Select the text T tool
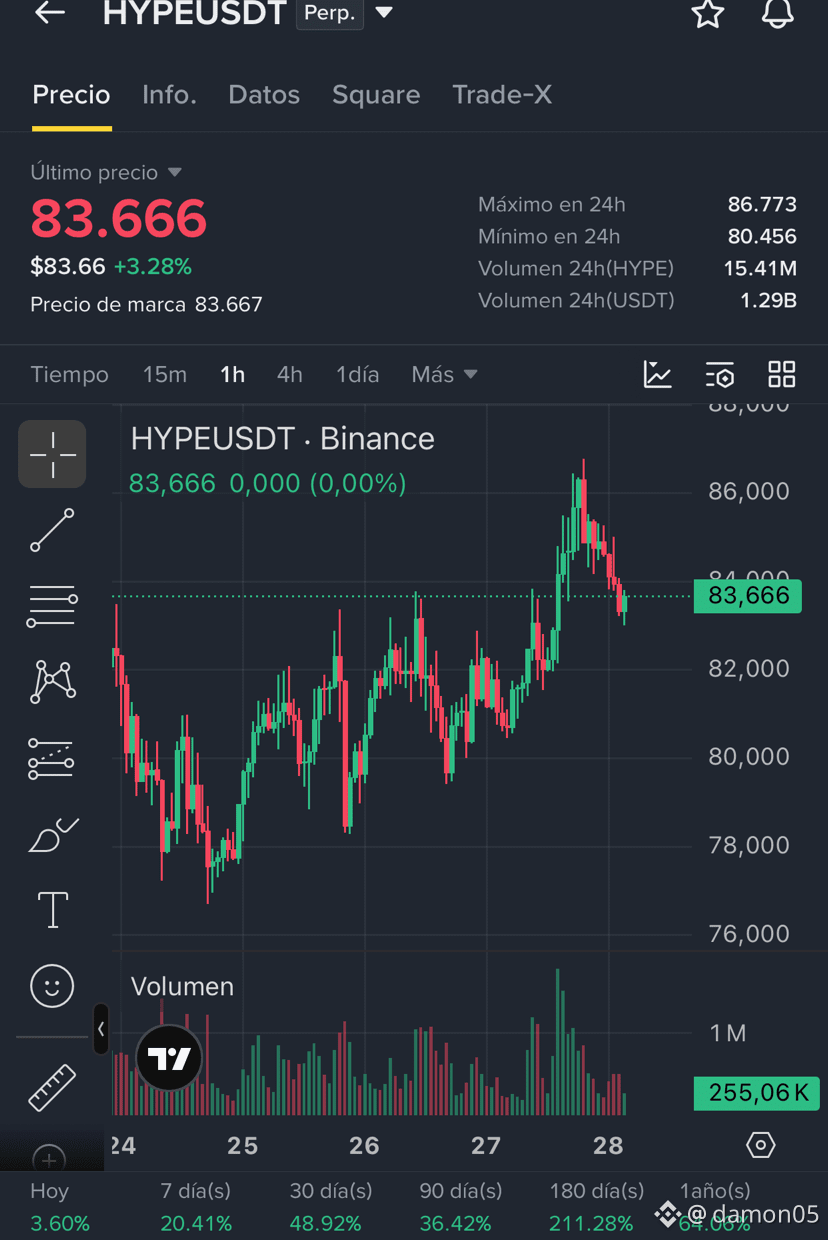This screenshot has width=828, height=1240. pos(52,911)
